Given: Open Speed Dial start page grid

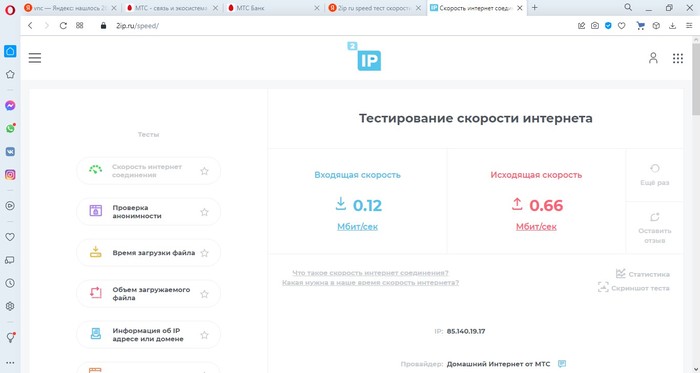Looking at the screenshot, I should (x=79, y=26).
